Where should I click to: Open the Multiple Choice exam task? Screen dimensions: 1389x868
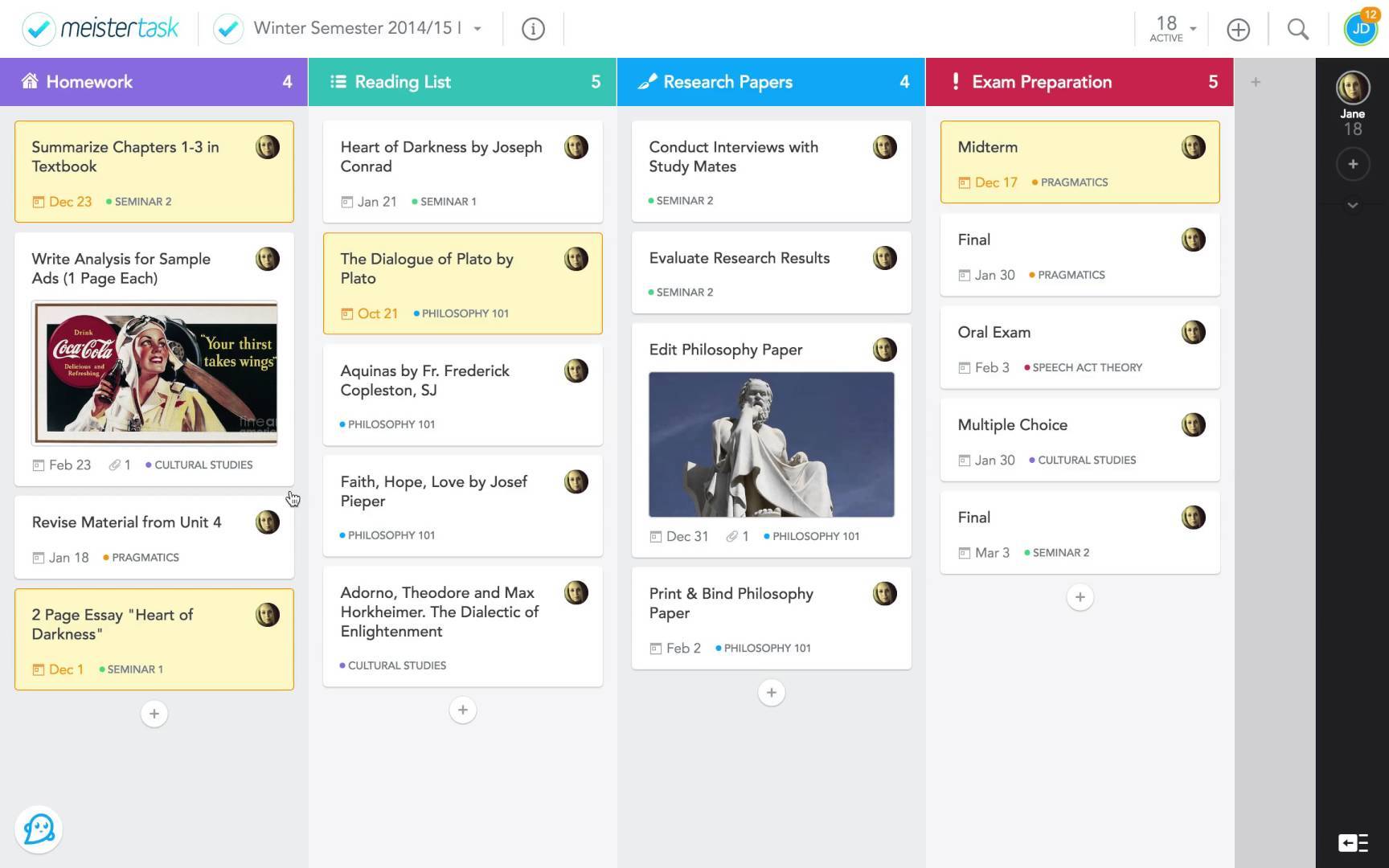(x=1080, y=440)
